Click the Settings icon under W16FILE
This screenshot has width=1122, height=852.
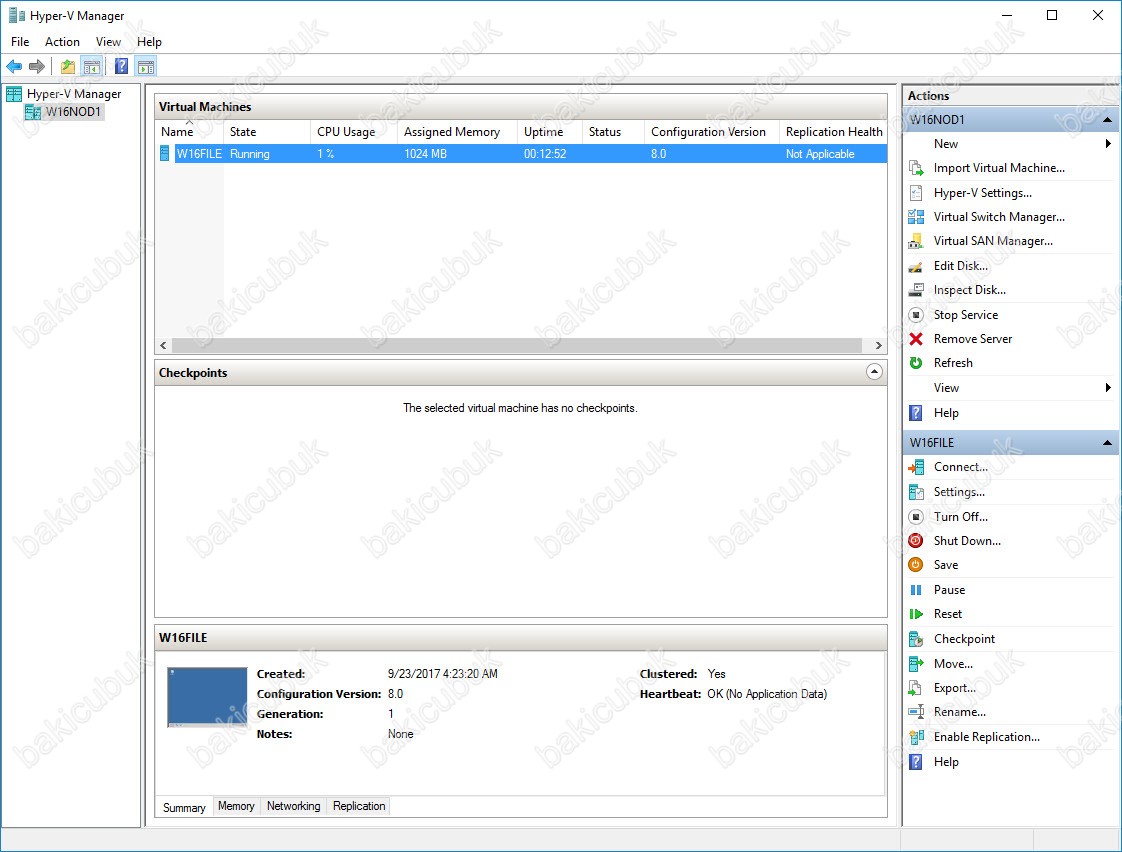coord(916,492)
